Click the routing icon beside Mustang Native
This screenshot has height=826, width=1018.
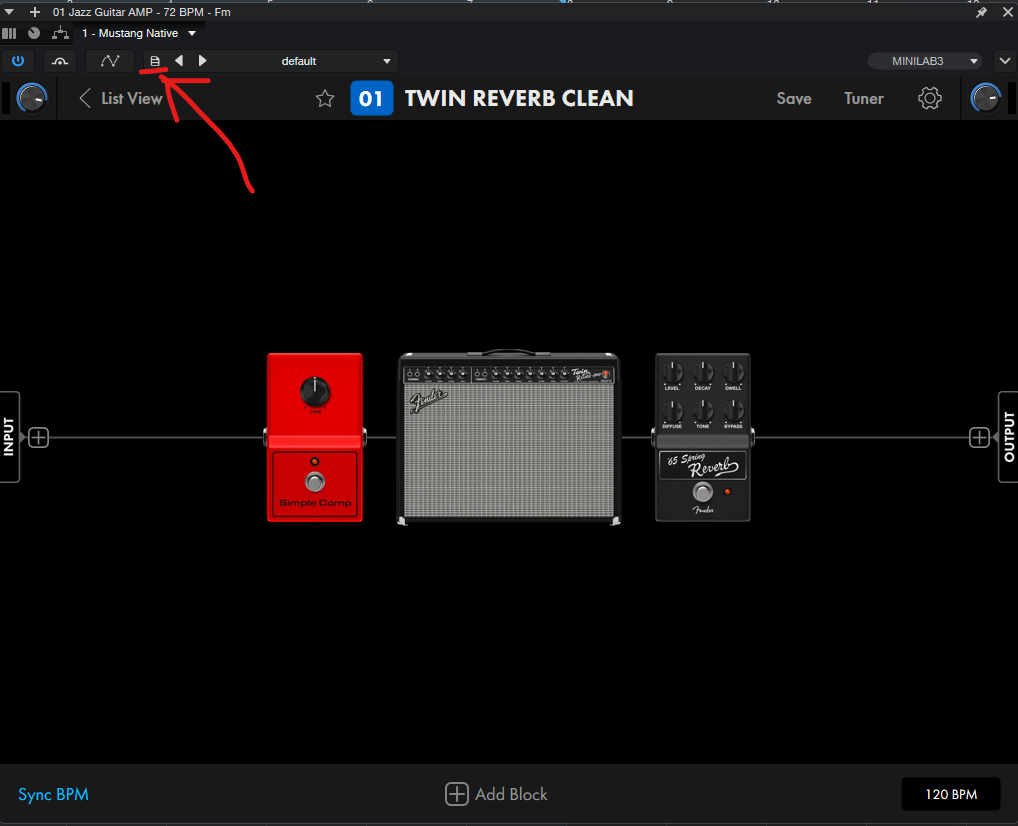pyautogui.click(x=61, y=33)
